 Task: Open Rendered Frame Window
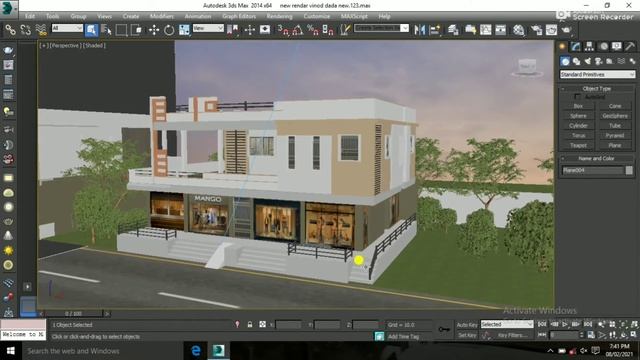click(x=551, y=30)
